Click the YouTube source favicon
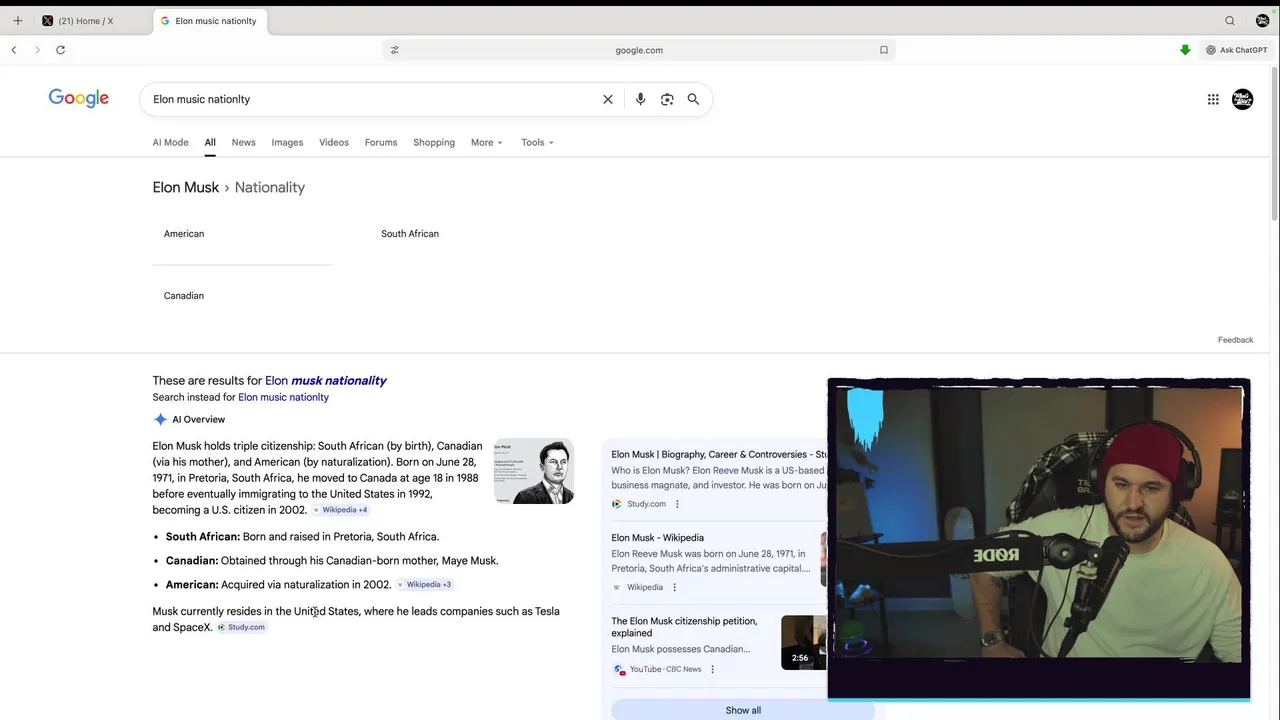The image size is (1280, 720). [619, 669]
